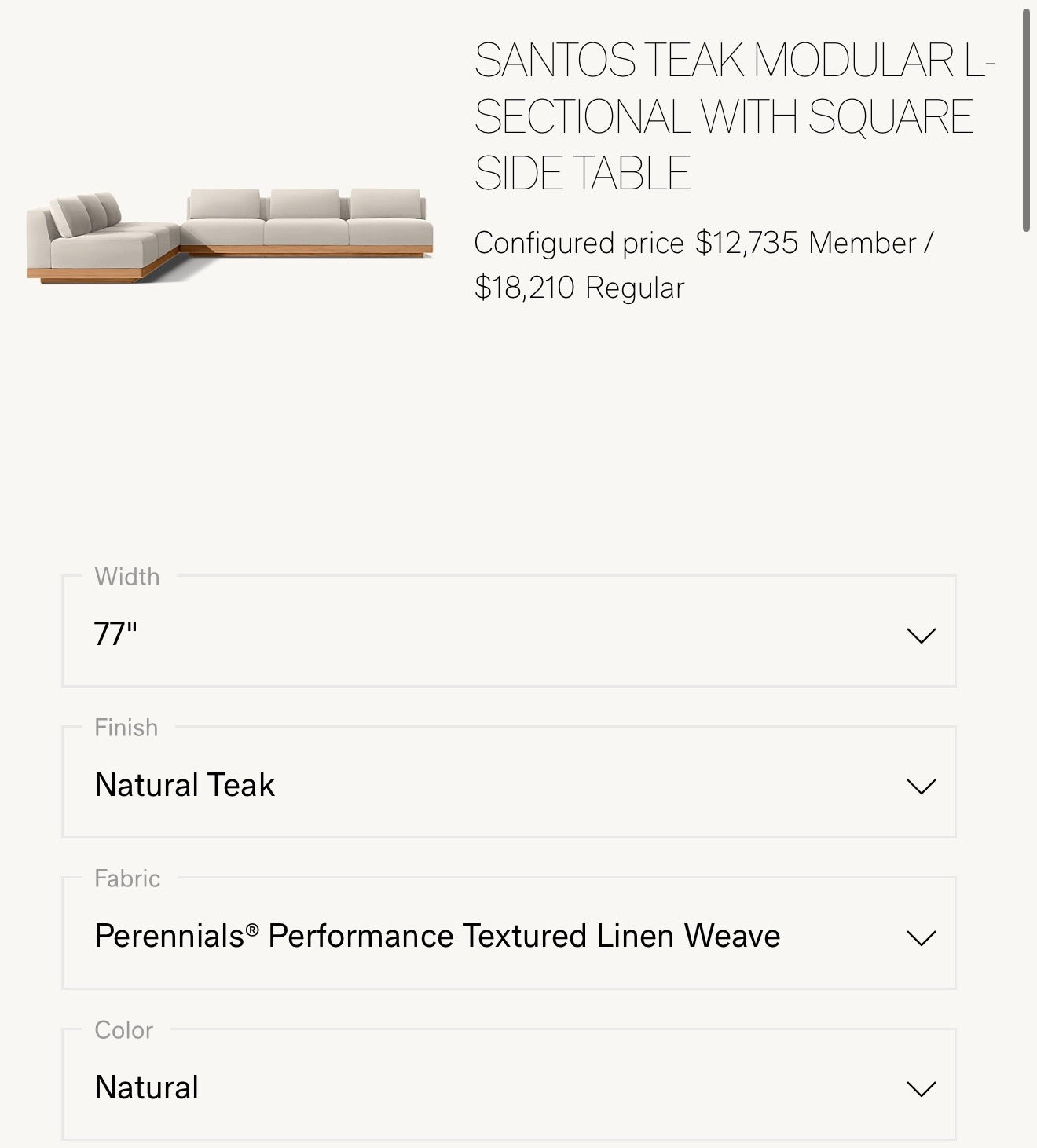Click the $12,735 Member price text
Screen dimensions: 1037x1148
click(813, 244)
